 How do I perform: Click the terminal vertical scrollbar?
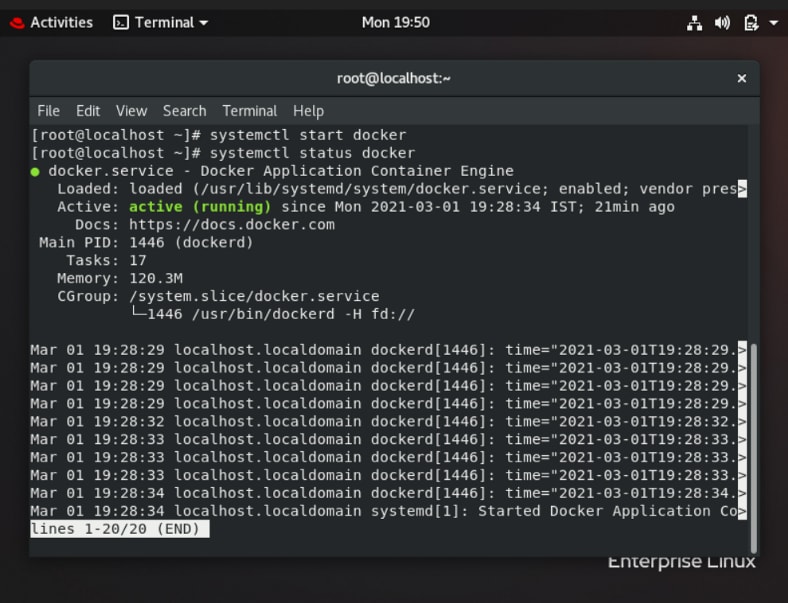pos(753,447)
